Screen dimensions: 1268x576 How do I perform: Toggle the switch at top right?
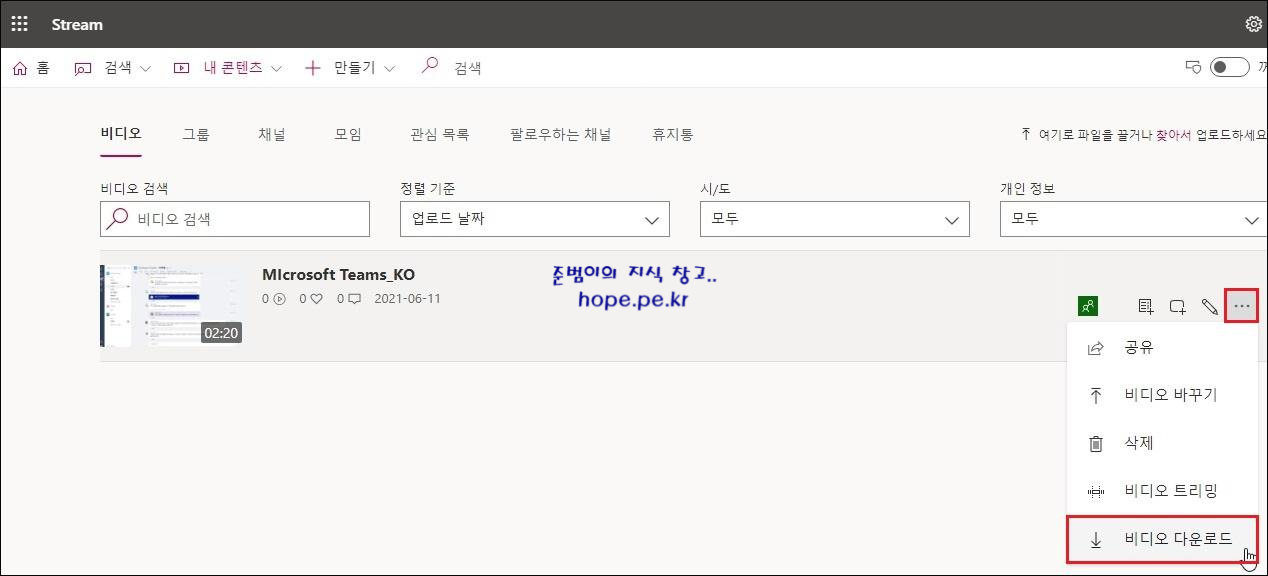point(1229,67)
